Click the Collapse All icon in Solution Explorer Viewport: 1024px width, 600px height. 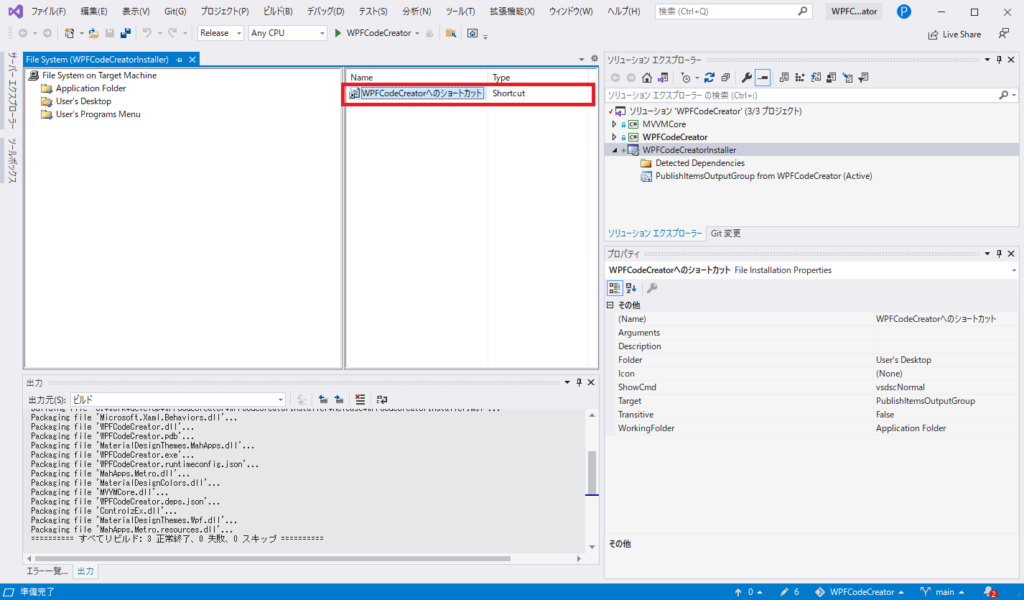coord(725,78)
